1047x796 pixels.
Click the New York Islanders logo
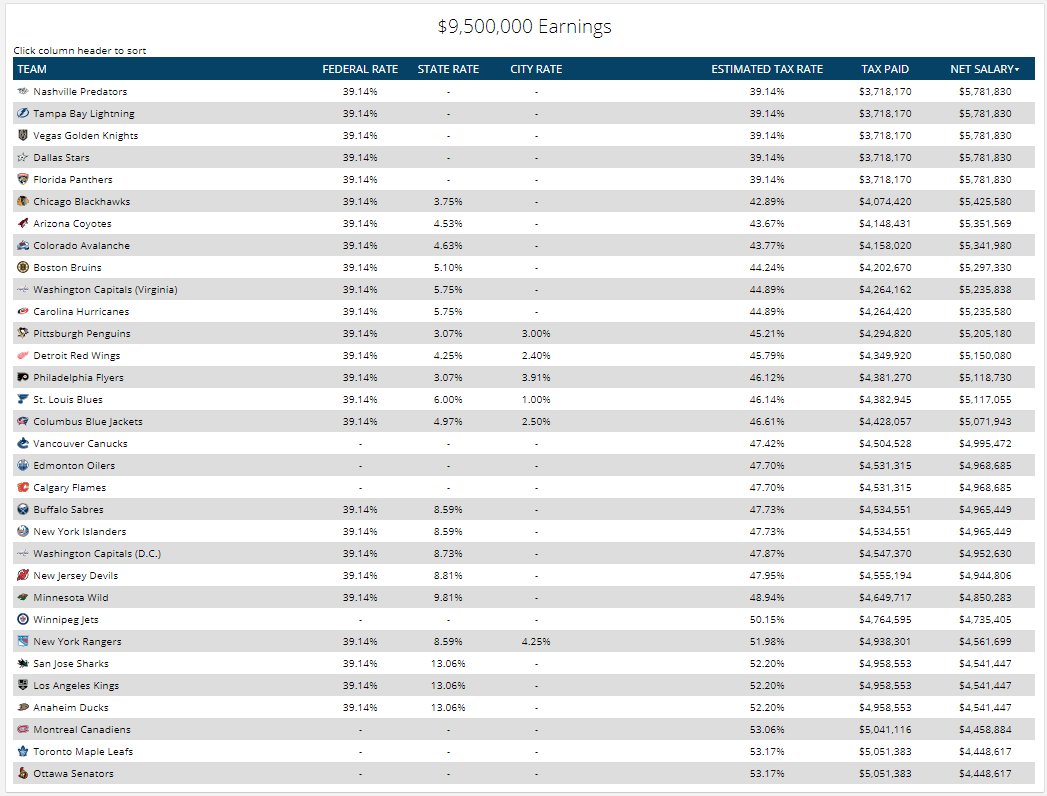[23, 531]
